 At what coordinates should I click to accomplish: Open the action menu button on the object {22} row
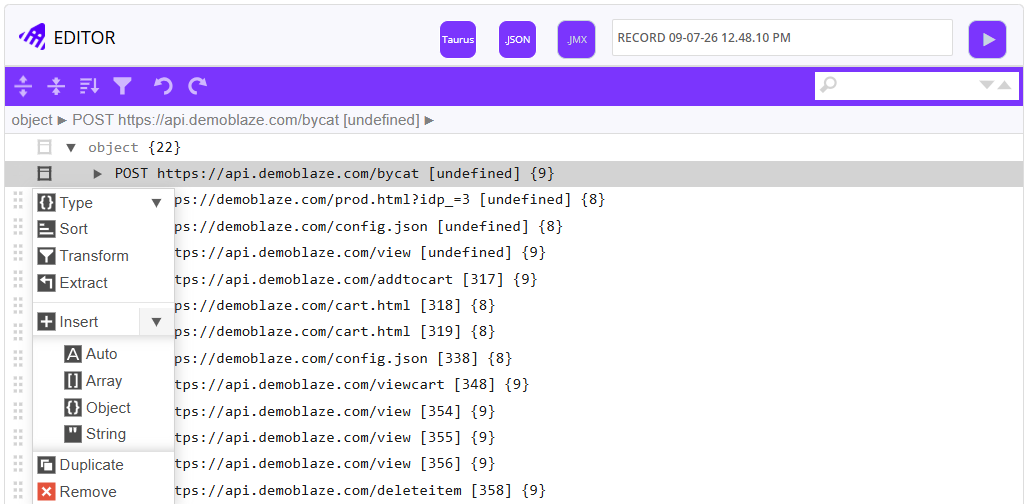click(44, 148)
